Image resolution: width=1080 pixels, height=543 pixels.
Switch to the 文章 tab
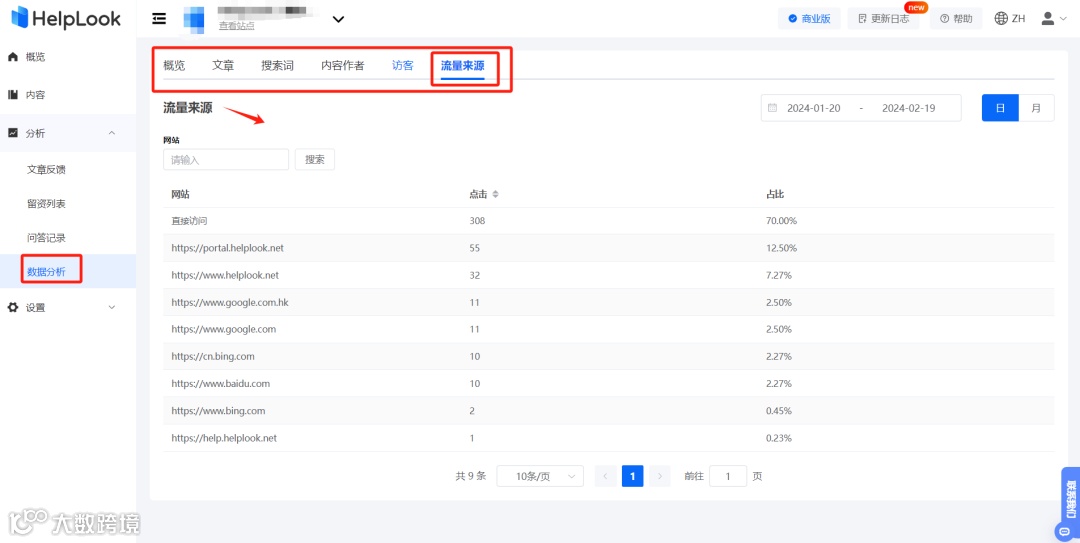click(223, 65)
